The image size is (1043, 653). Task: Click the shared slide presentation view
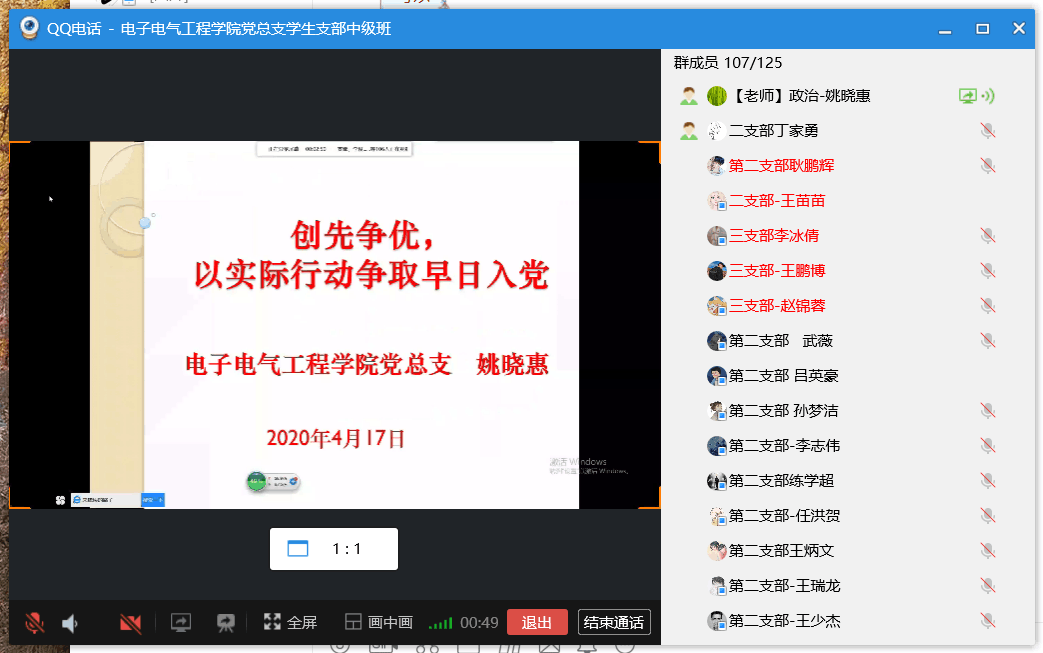tap(334, 325)
